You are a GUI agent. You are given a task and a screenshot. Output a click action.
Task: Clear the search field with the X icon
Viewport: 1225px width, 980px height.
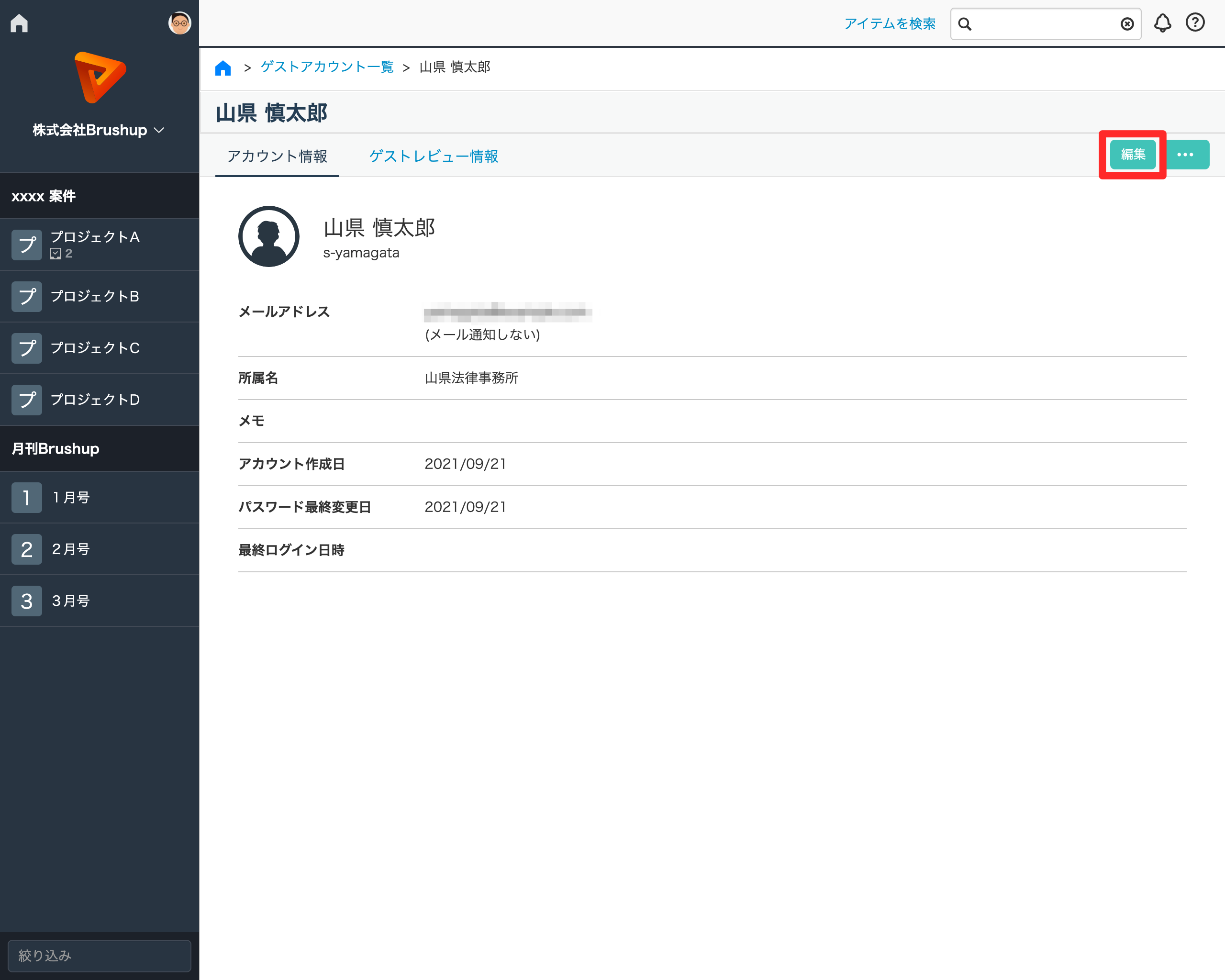point(1127,24)
